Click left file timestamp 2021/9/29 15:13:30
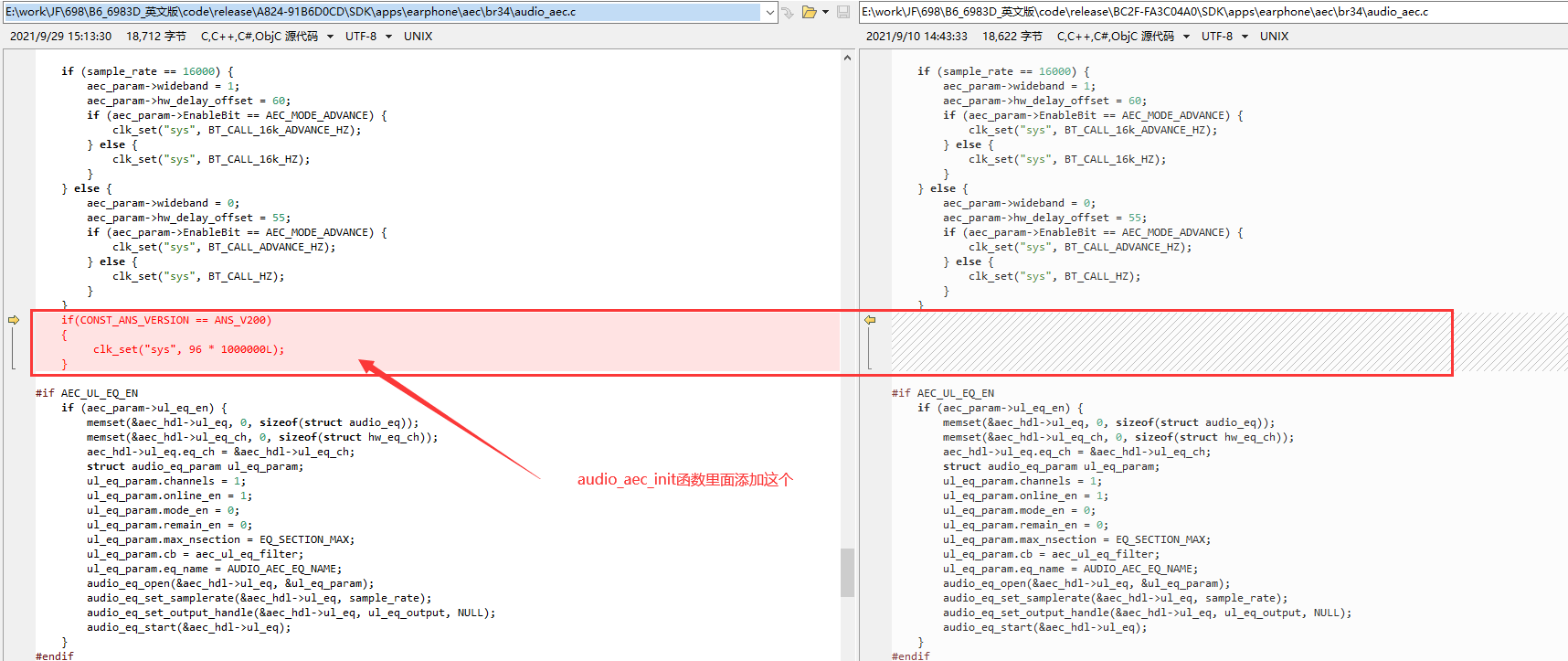 coord(61,37)
